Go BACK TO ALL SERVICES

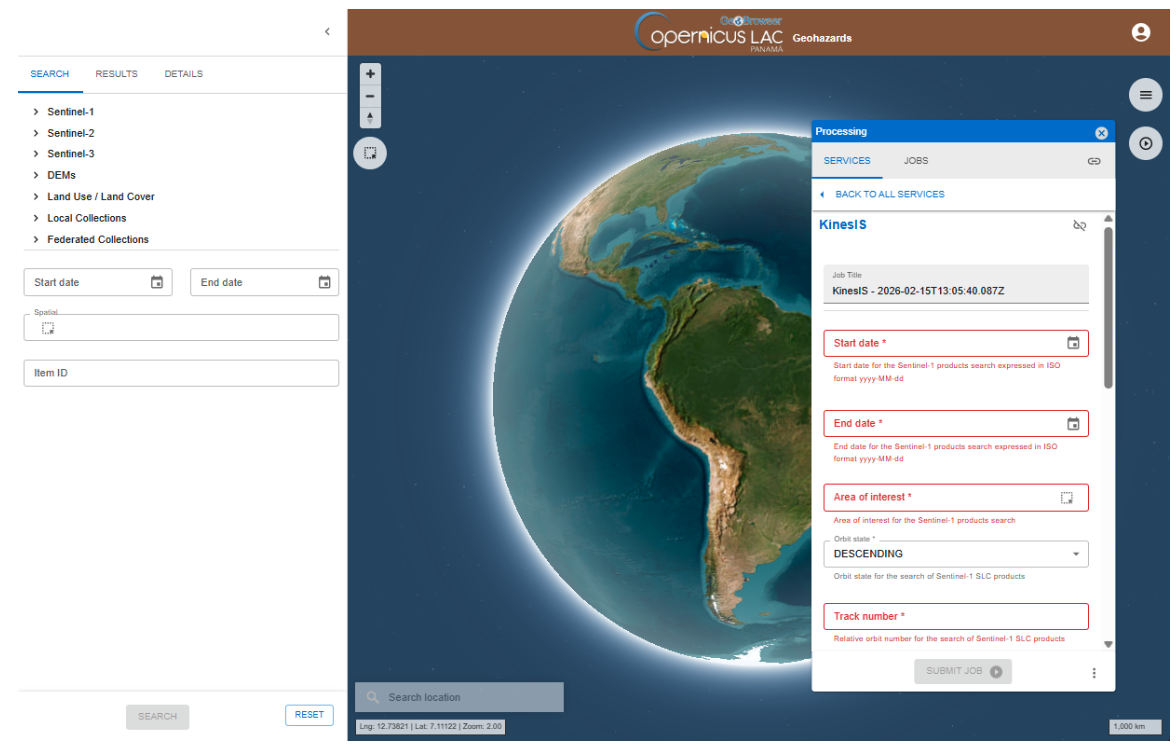(882, 194)
